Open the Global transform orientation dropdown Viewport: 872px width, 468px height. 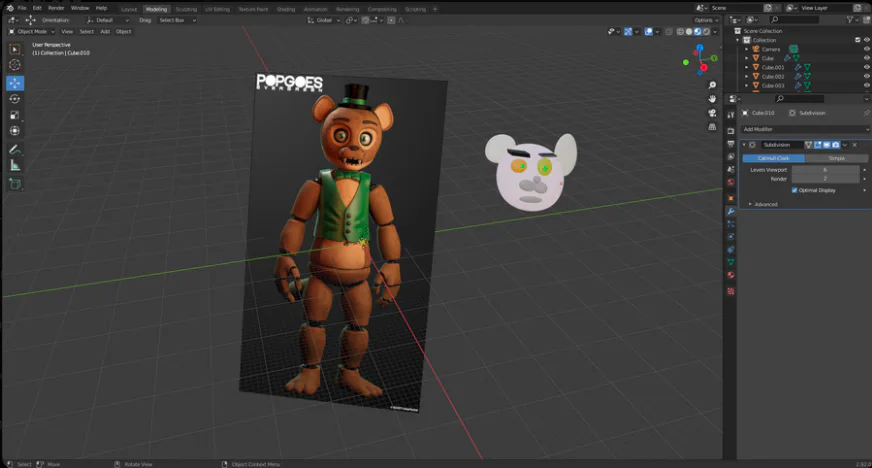pyautogui.click(x=324, y=20)
